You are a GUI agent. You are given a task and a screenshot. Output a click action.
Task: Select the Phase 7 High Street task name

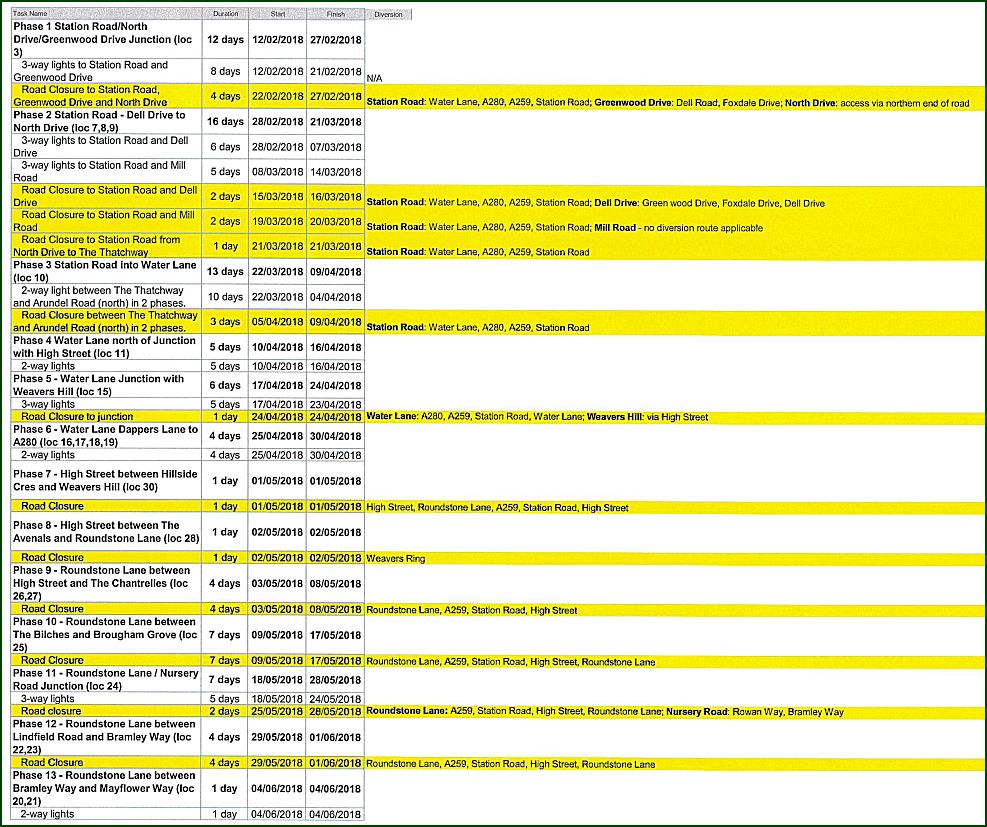tap(105, 480)
